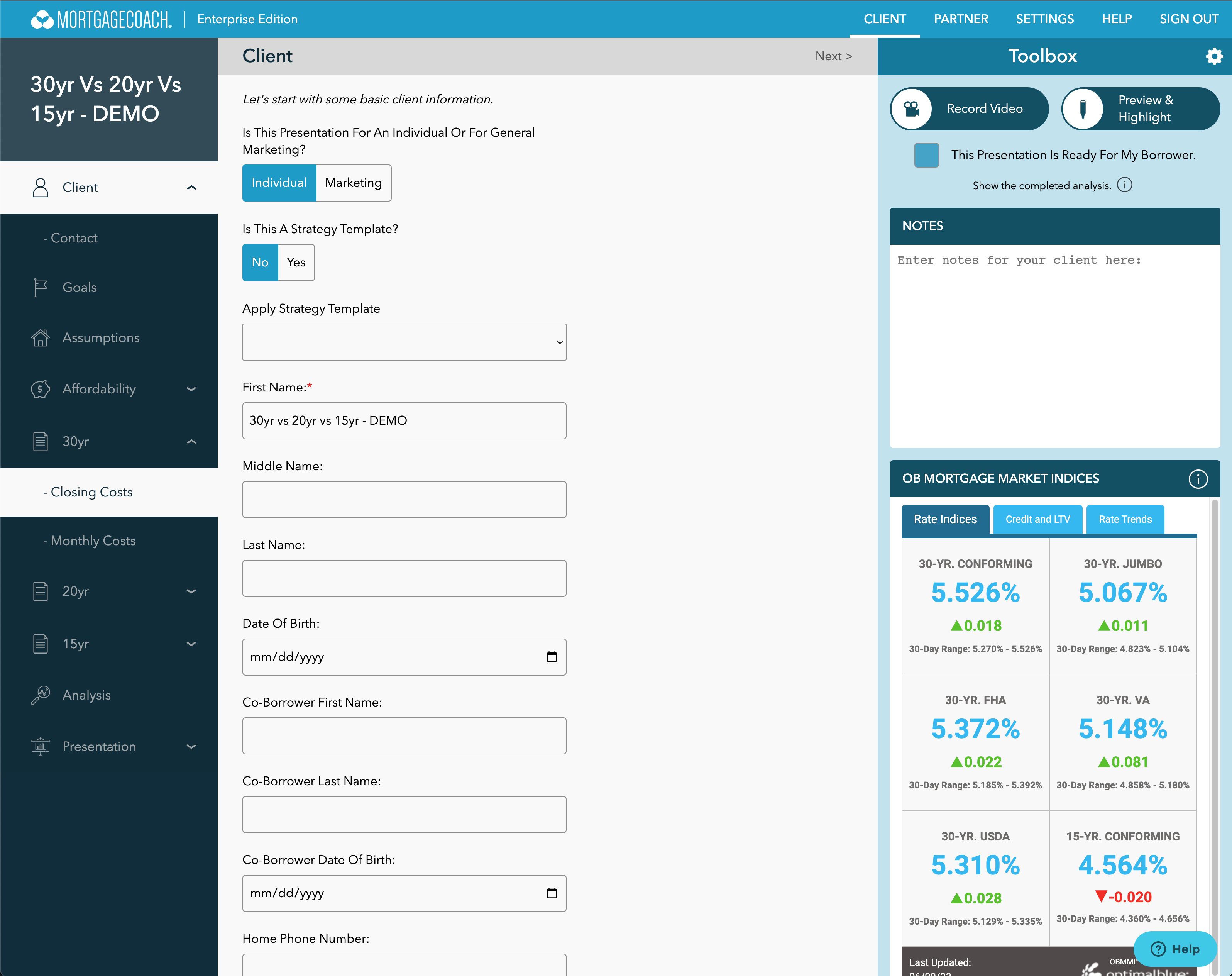The height and width of the screenshot is (976, 1232).
Task: Switch to Credit and LTV tab
Action: pyautogui.click(x=1038, y=519)
